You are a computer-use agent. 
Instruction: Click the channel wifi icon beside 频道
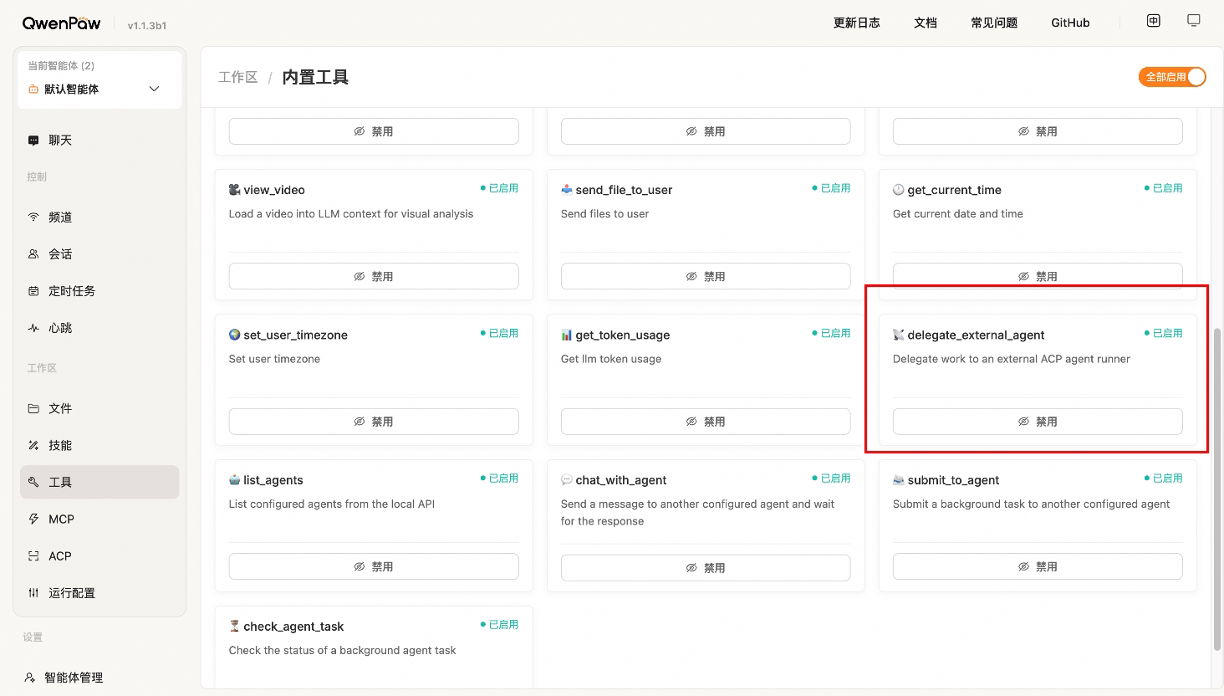click(34, 217)
